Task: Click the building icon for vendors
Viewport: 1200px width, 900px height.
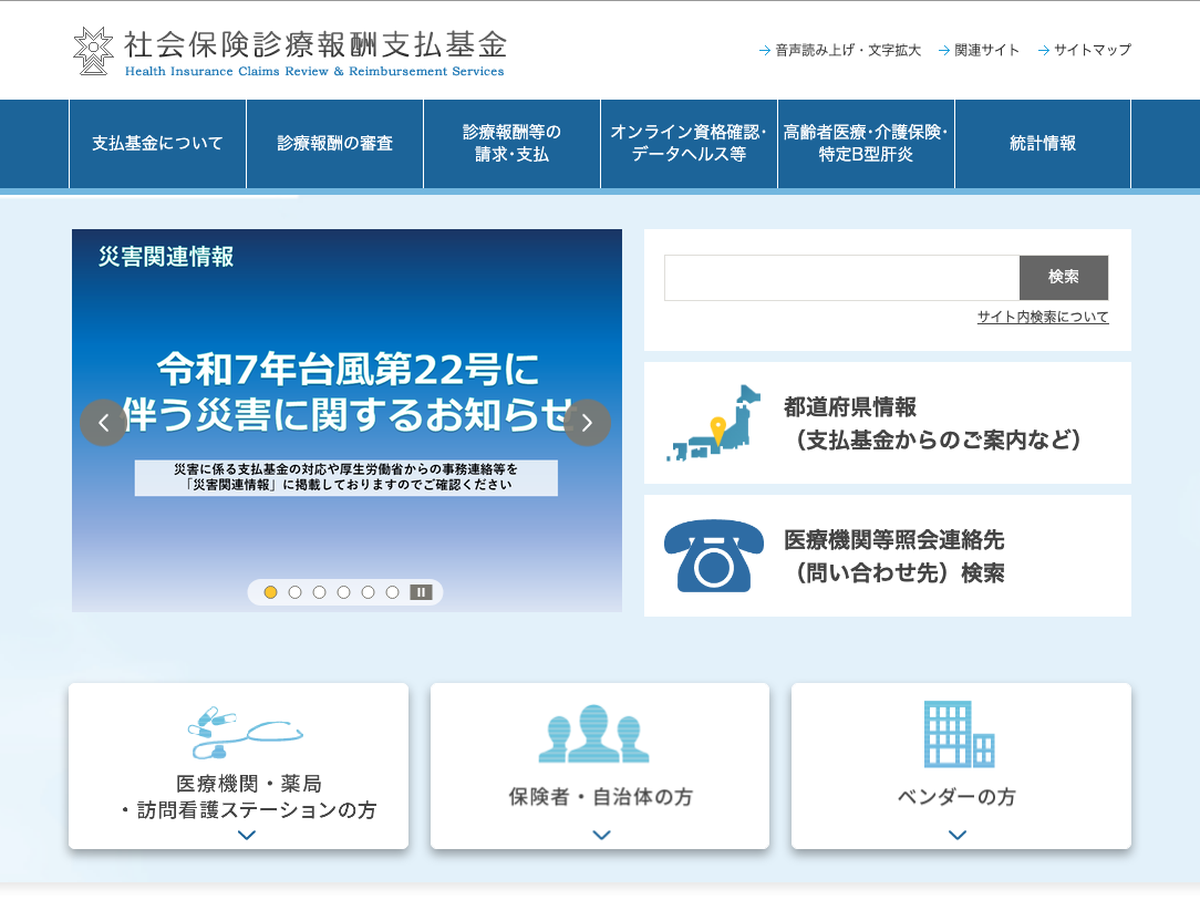Action: point(958,733)
